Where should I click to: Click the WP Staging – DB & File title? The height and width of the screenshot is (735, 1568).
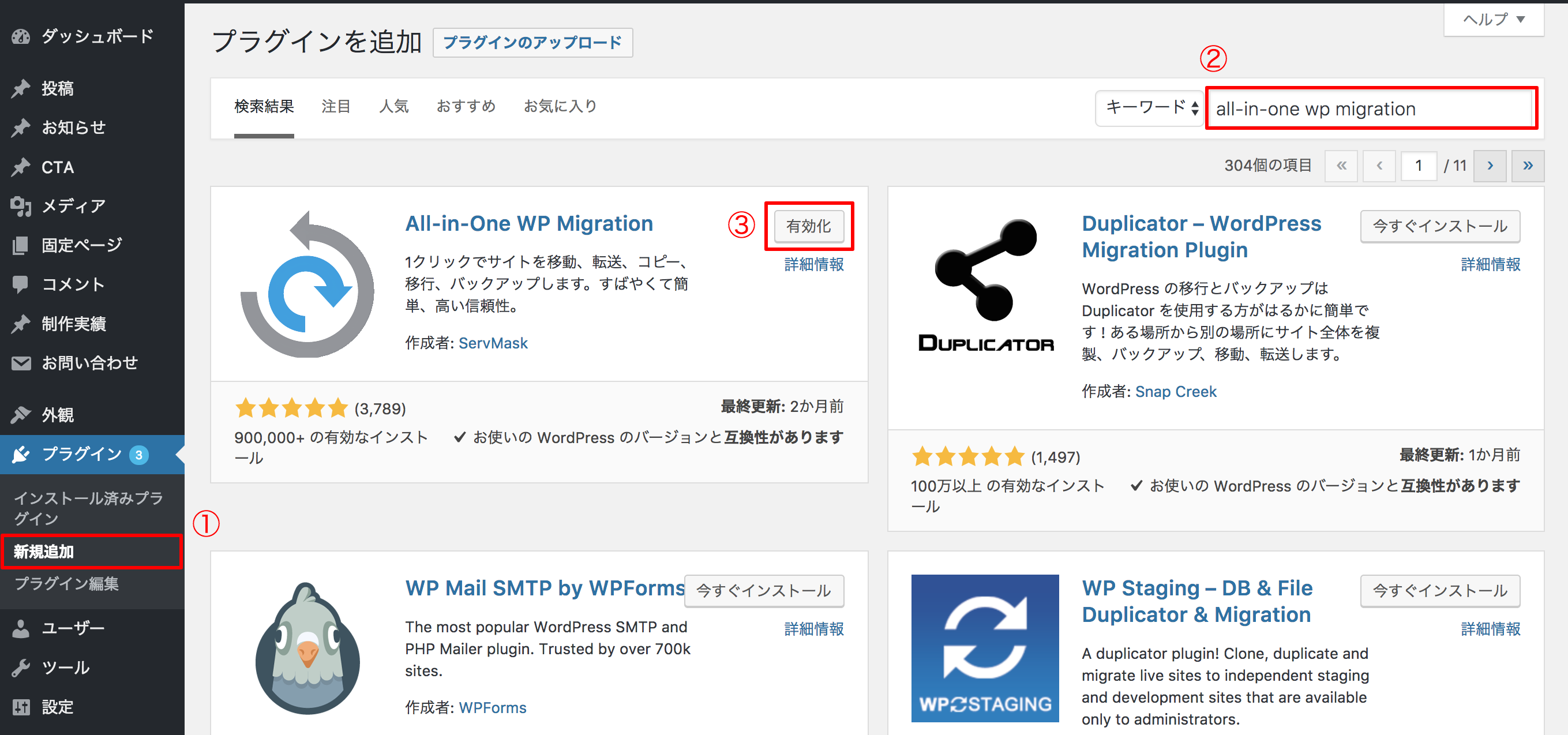pos(1197,601)
